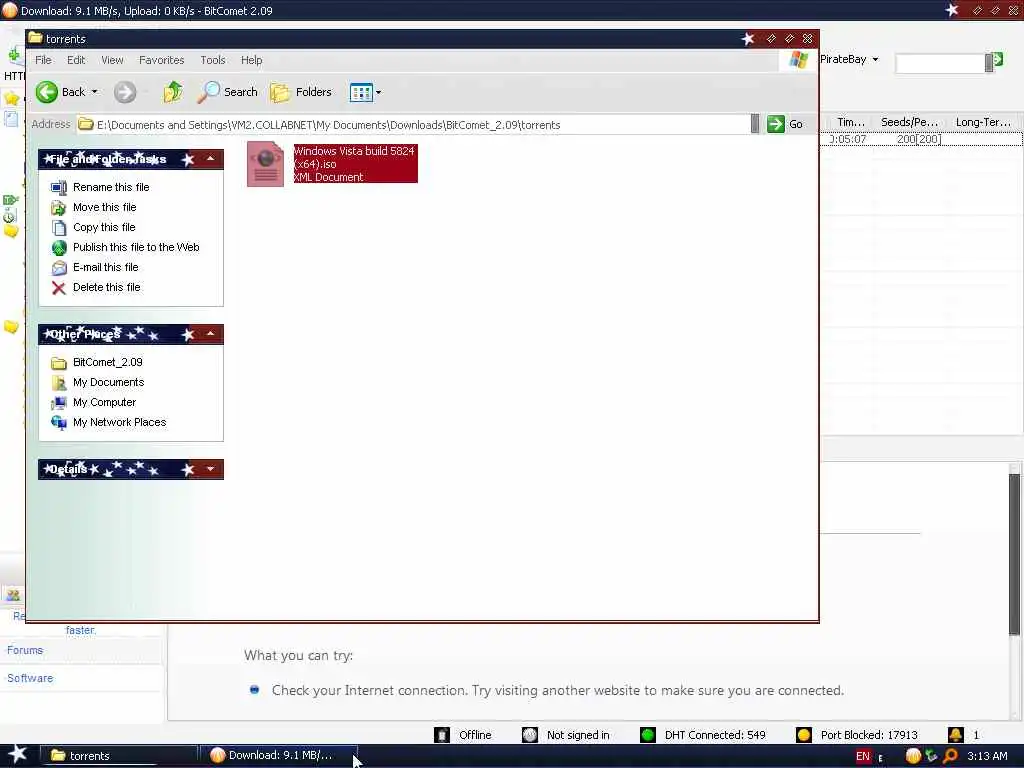
Task: Collapse the Other Places panel
Action: coord(210,334)
